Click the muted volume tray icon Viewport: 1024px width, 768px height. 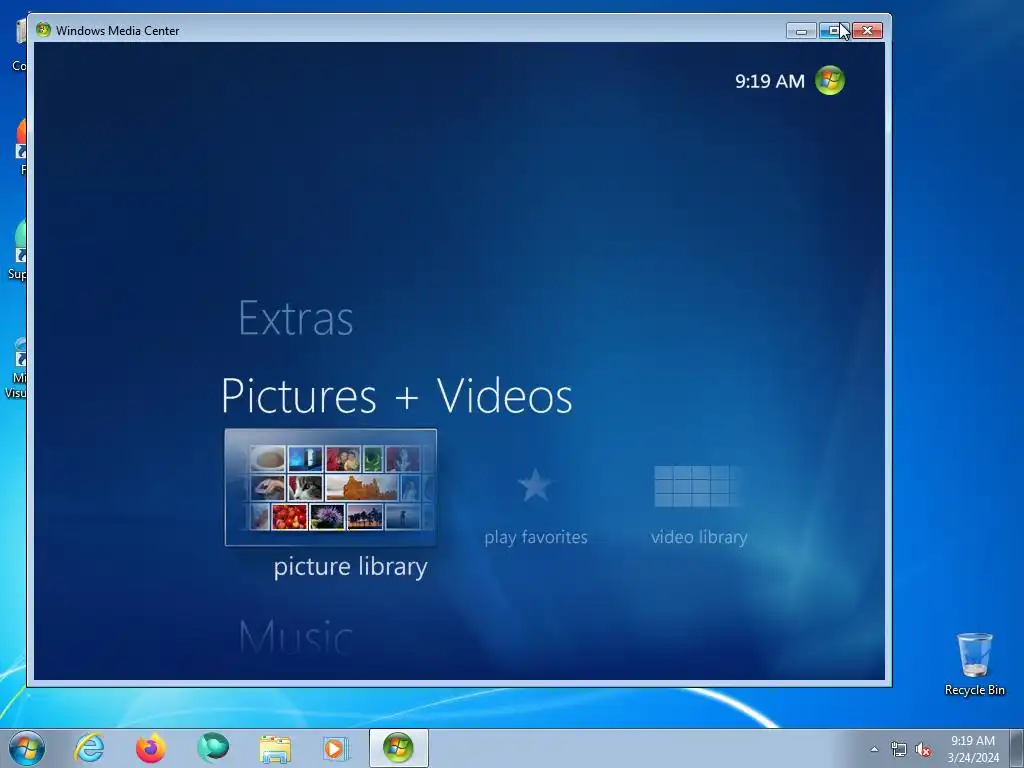click(x=923, y=749)
